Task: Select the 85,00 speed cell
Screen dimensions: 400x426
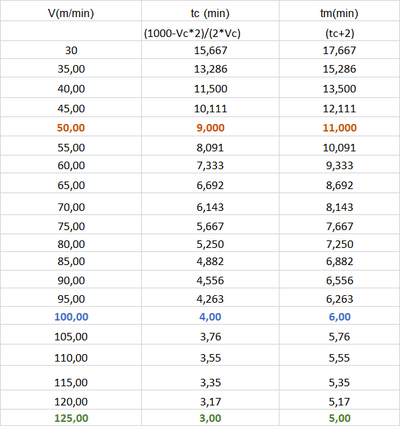Action: pos(71,260)
